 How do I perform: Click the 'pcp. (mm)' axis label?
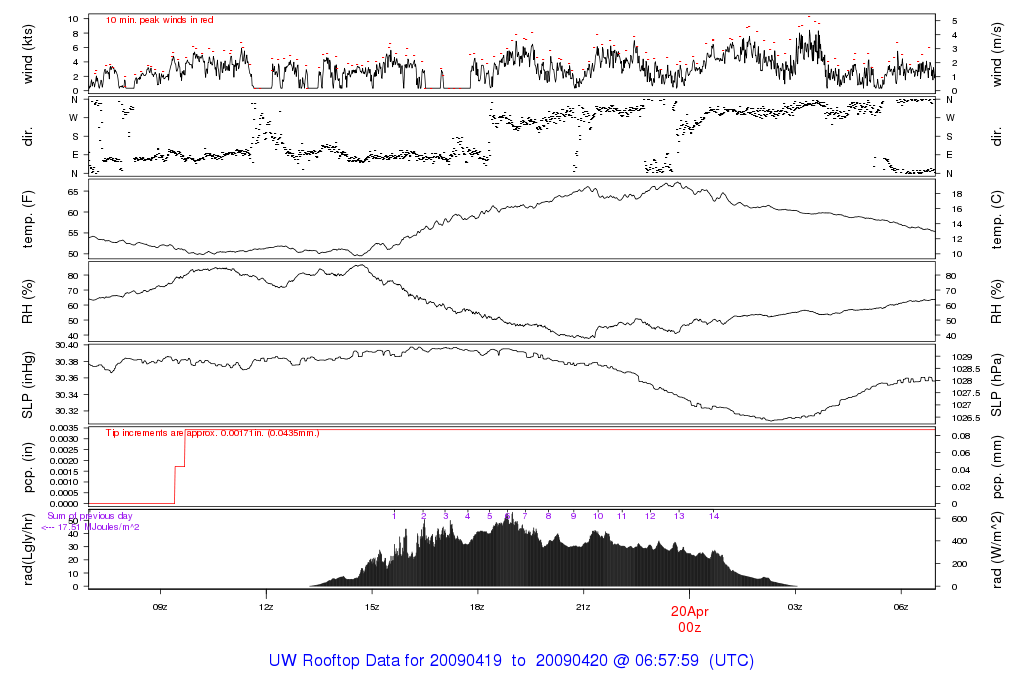pos(997,468)
